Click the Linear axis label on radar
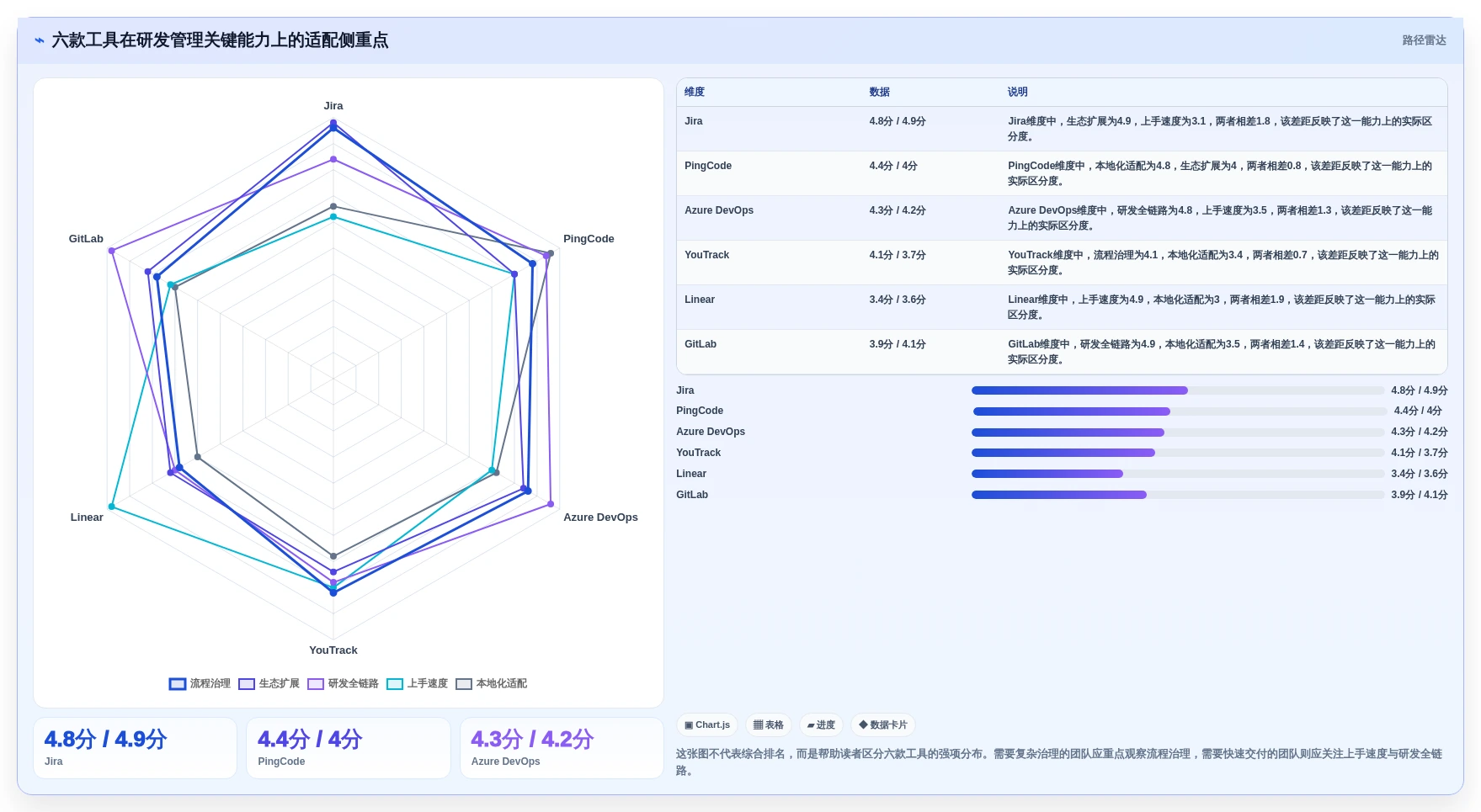Viewport: 1481px width, 812px height. (x=87, y=517)
